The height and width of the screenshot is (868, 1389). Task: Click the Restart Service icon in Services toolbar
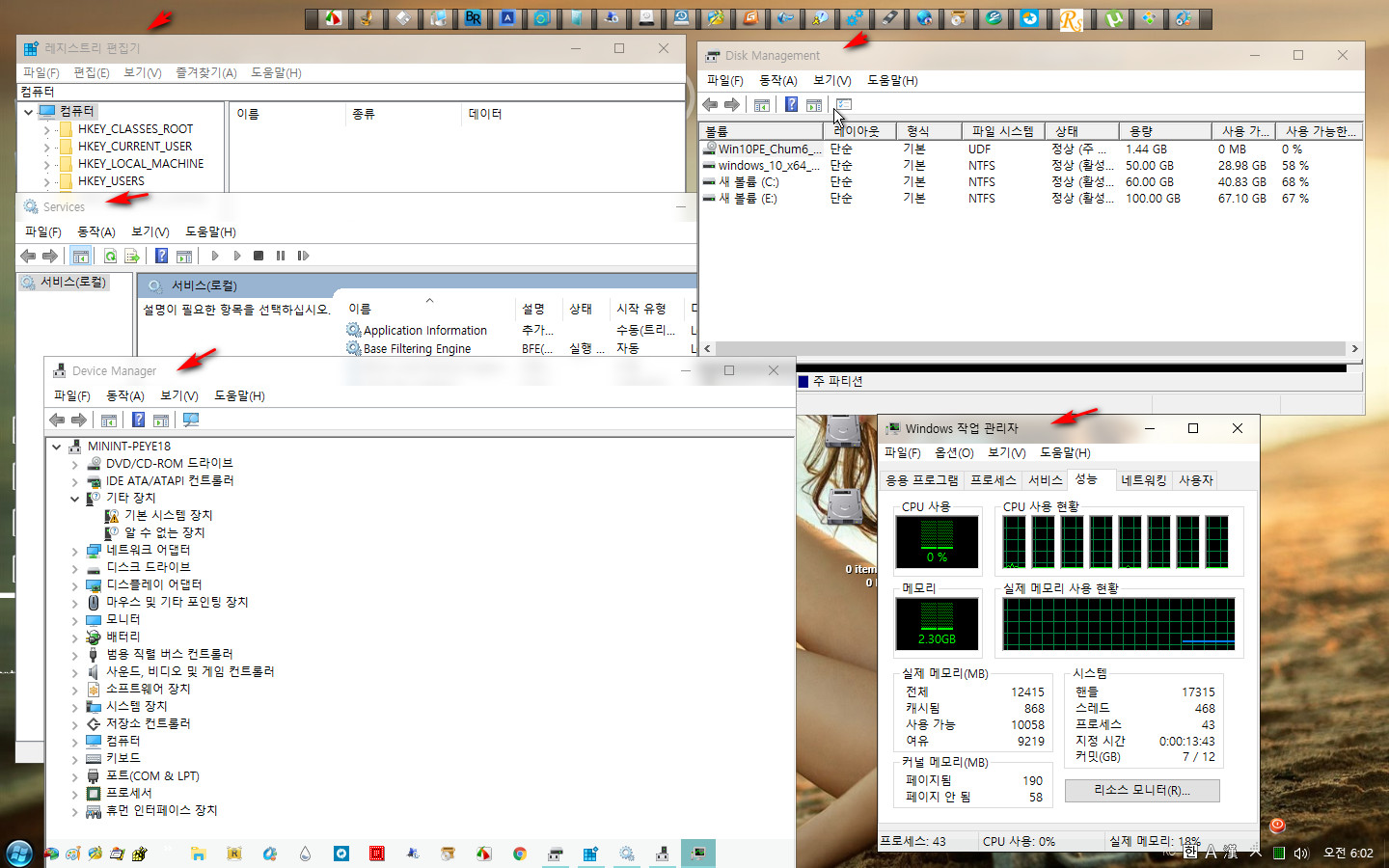[x=303, y=256]
